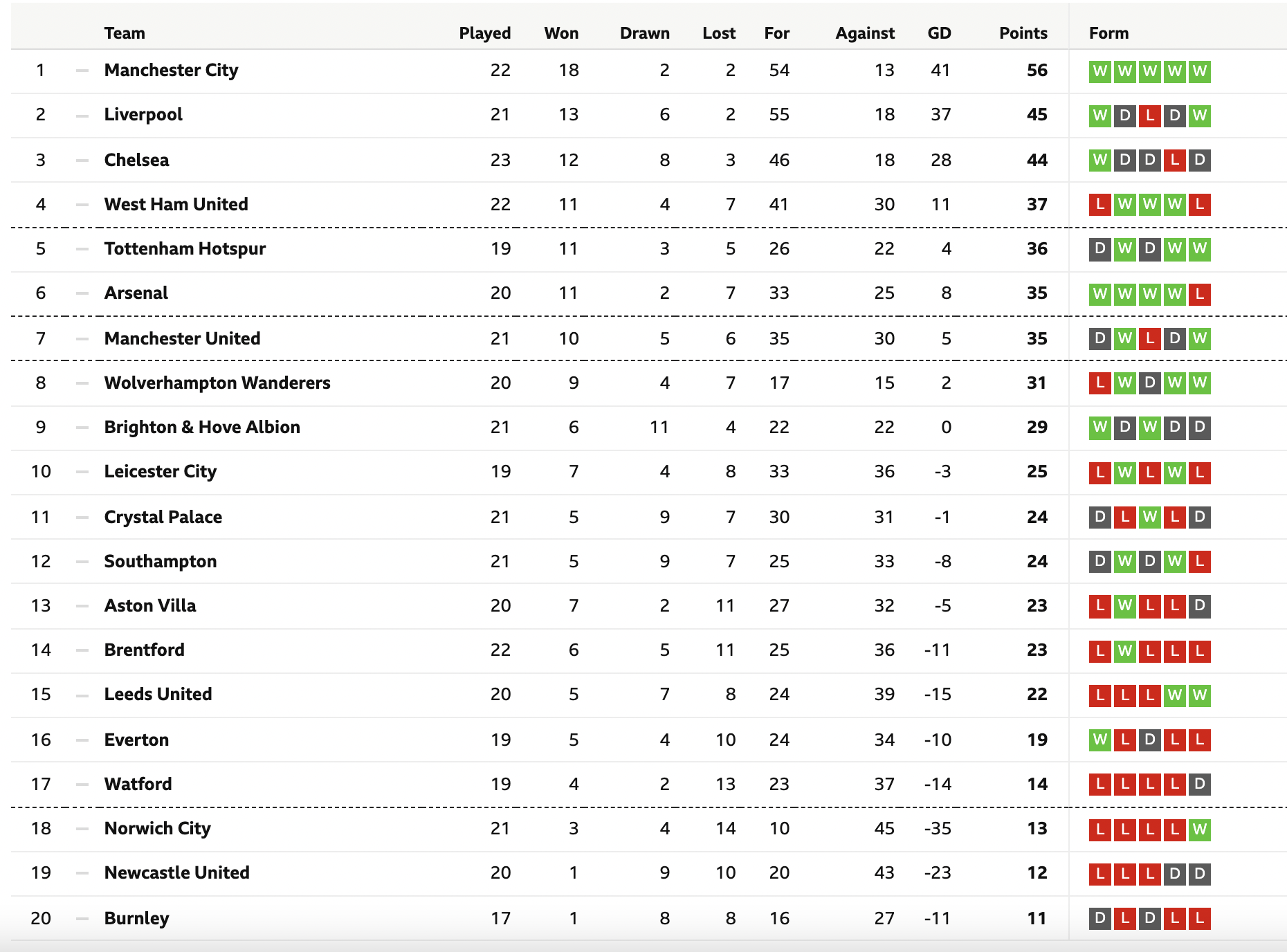Click the Form column header
The width and height of the screenshot is (1287, 952).
[x=1108, y=33]
